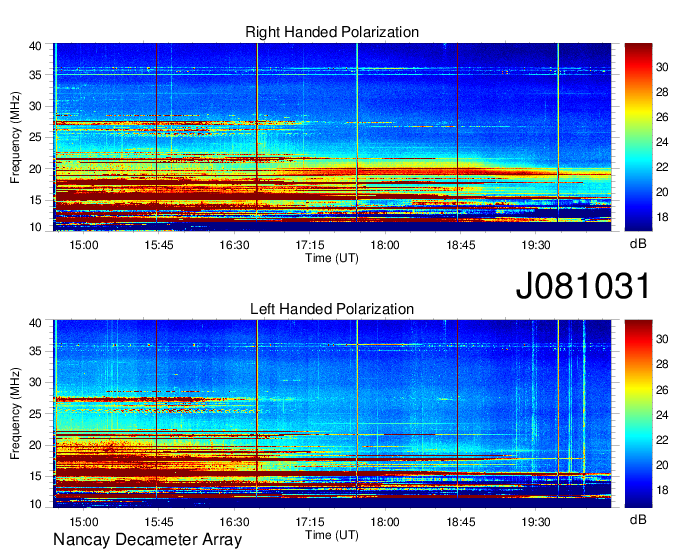Click the 'dB' label under bottom color bar

[638, 519]
